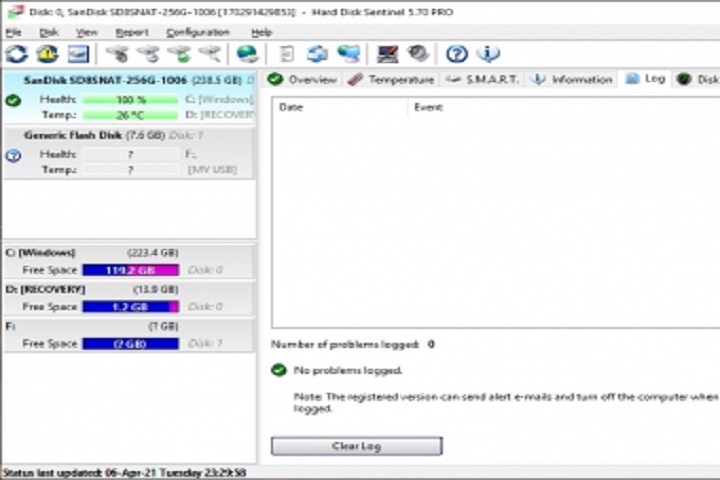Click the document report icon in toolbar
This screenshot has width=720, height=480.
[x=286, y=54]
